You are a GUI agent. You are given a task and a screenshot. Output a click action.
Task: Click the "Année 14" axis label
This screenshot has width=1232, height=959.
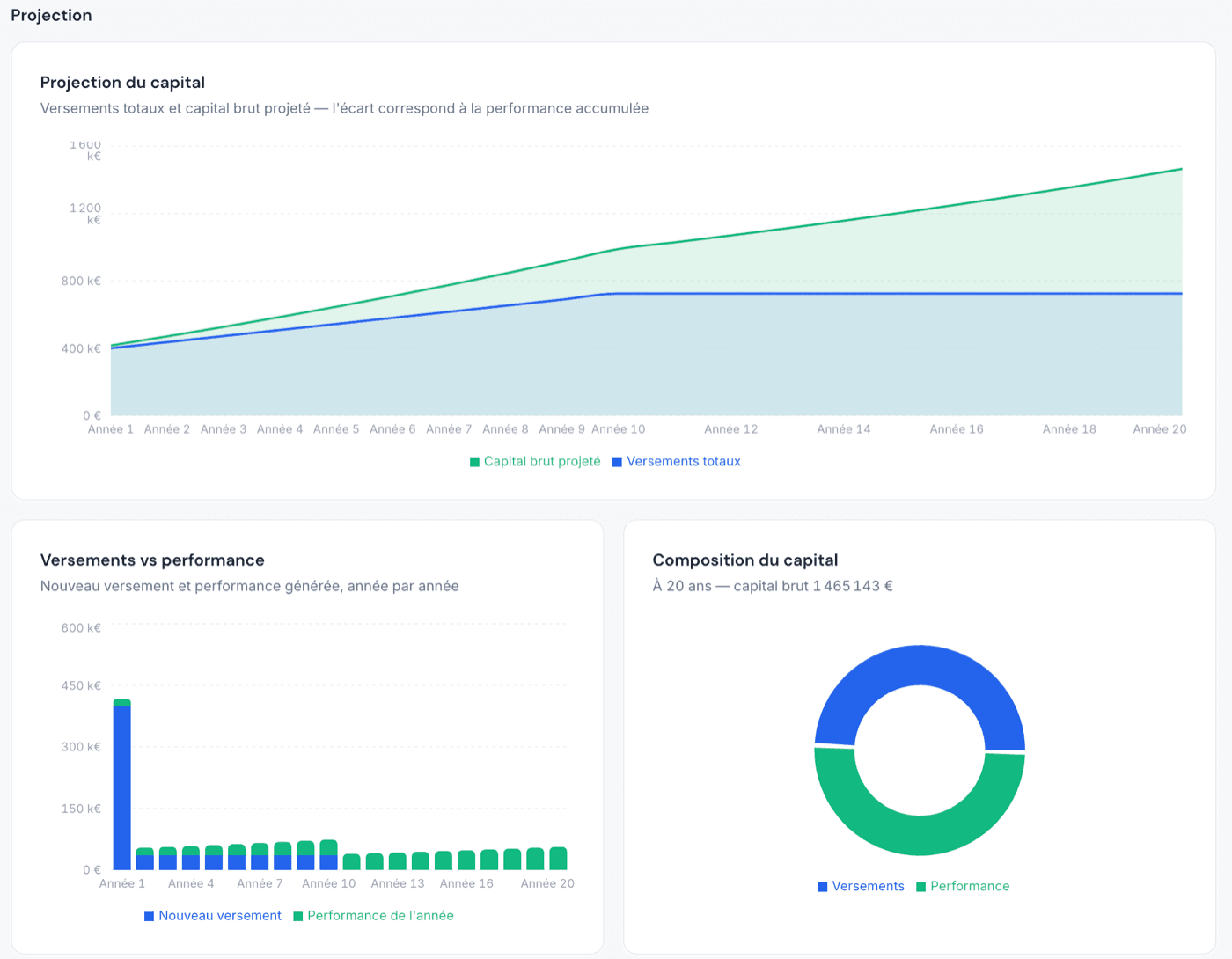tap(844, 429)
